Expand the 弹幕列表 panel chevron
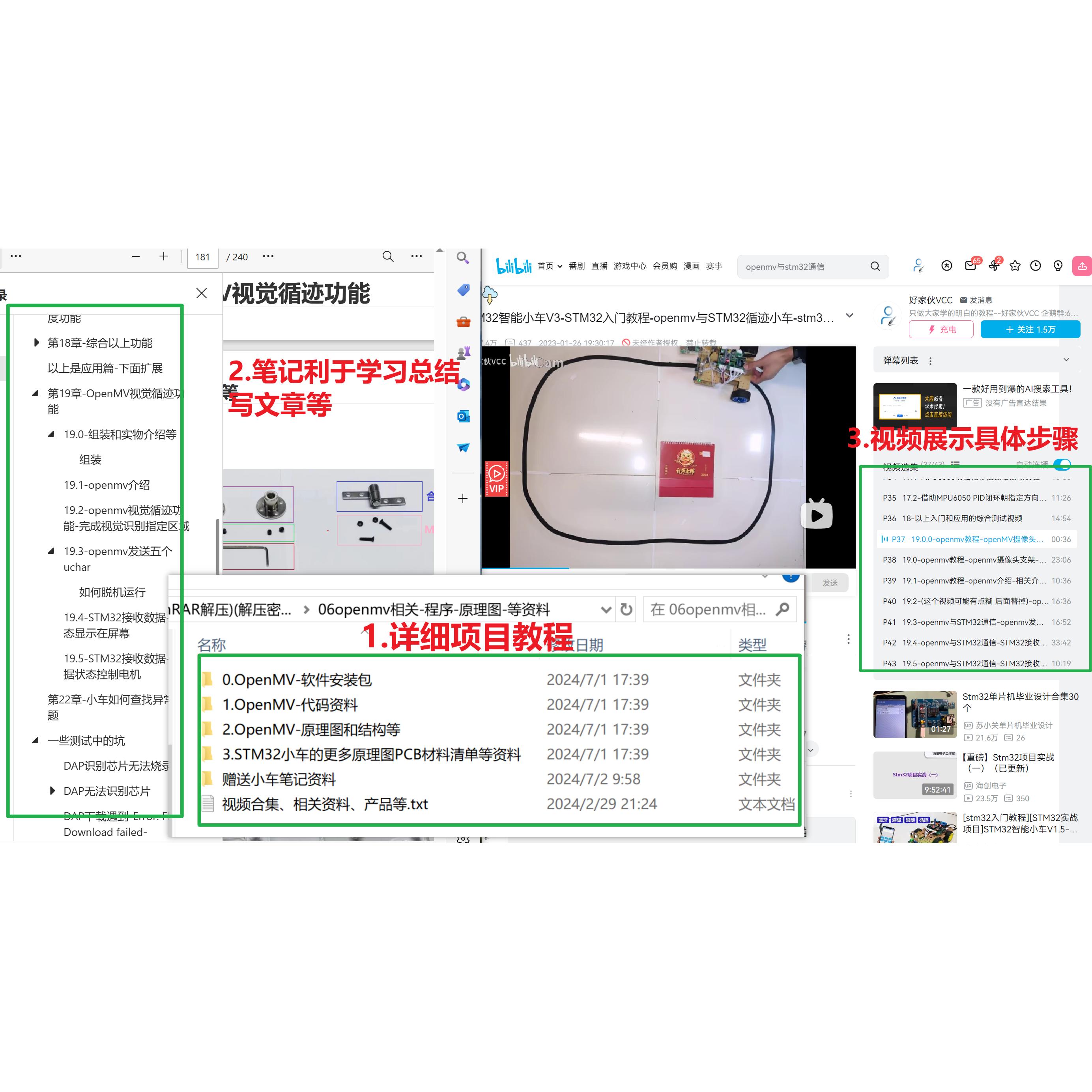 coord(1067,360)
